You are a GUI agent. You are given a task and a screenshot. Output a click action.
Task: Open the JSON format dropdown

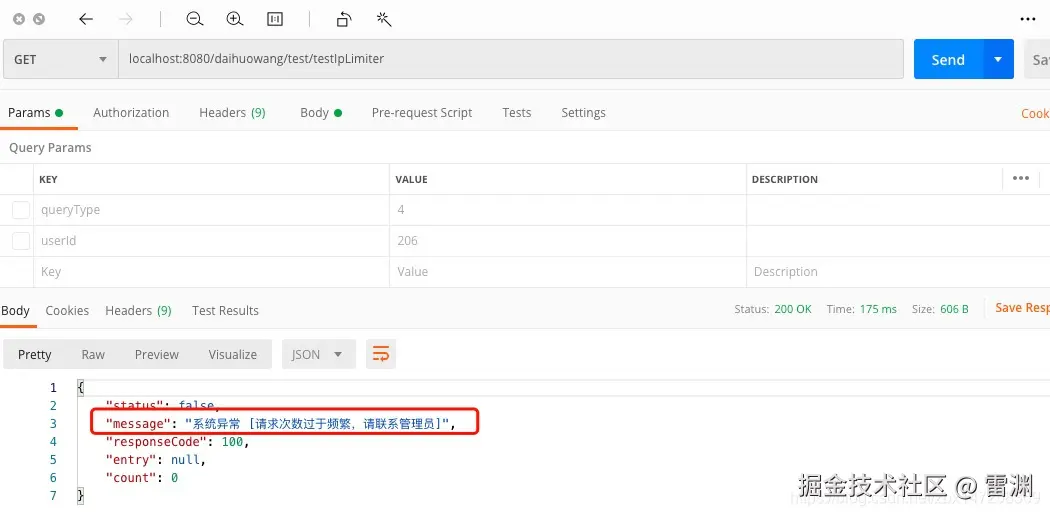tap(318, 354)
